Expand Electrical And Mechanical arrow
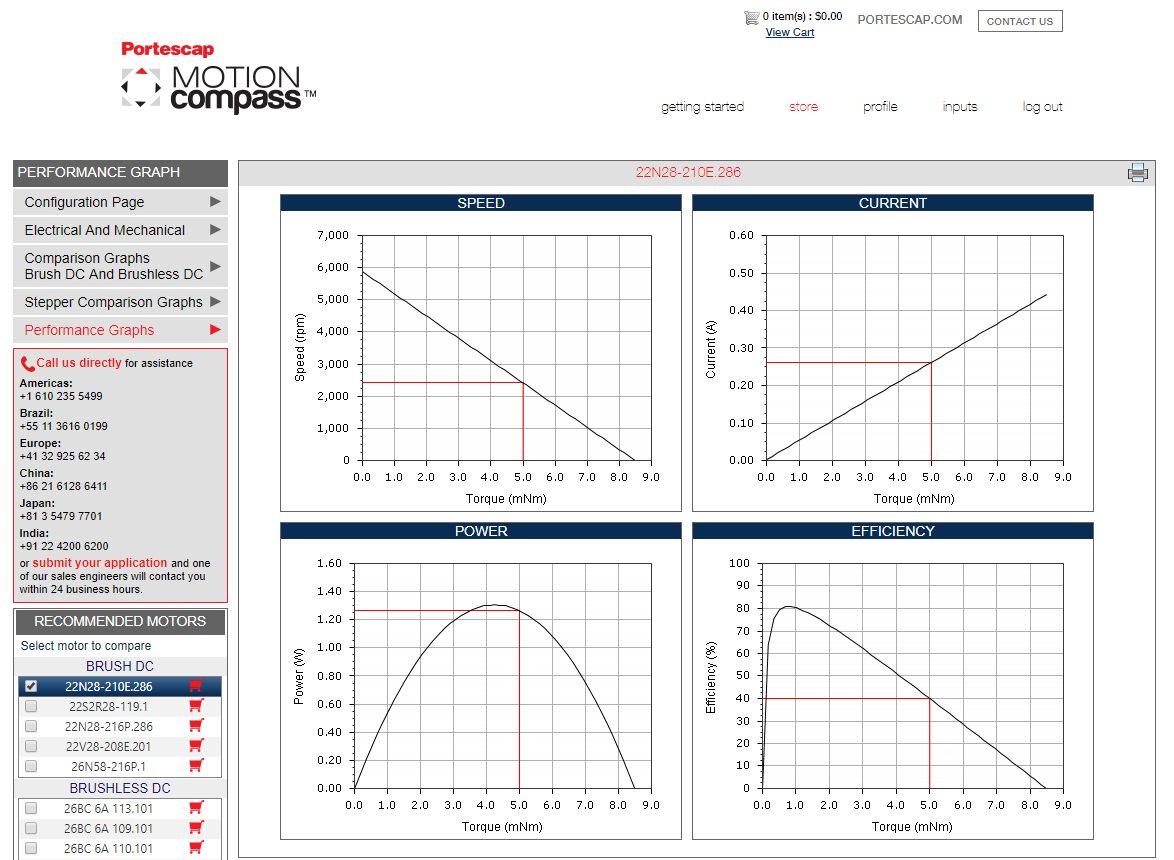 216,230
